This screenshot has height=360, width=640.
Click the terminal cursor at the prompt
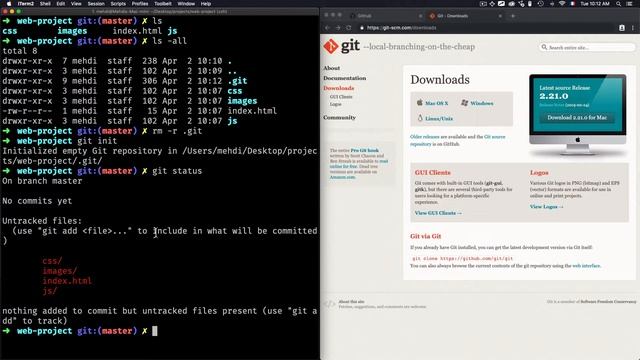pyautogui.click(x=155, y=331)
